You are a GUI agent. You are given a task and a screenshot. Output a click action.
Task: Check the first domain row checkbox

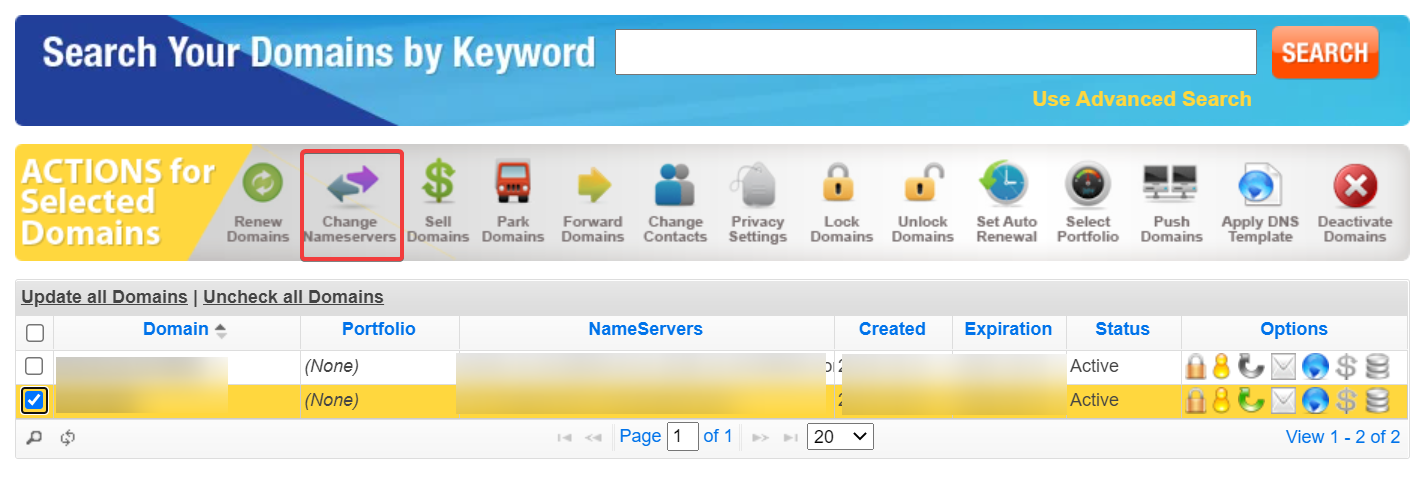click(34, 367)
